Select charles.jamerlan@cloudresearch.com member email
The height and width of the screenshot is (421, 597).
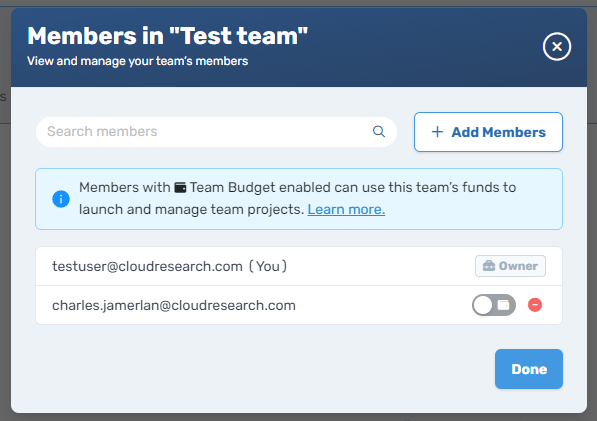(174, 305)
